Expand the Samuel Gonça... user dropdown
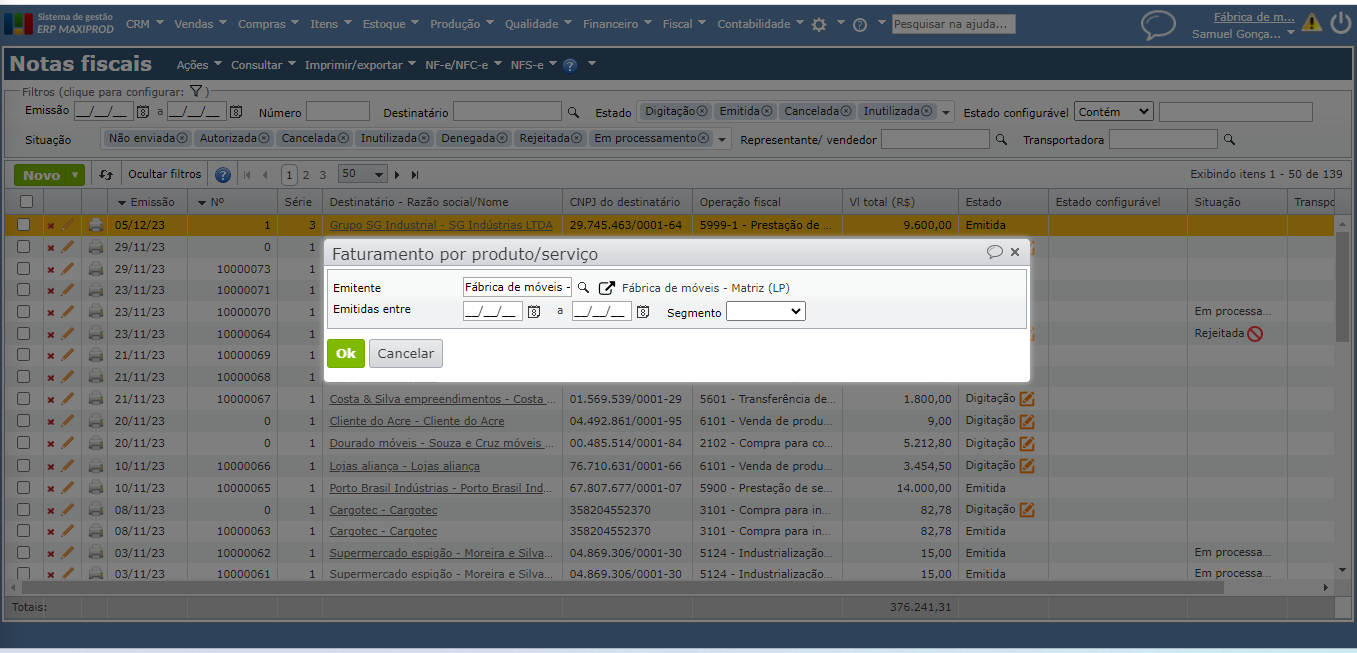Image resolution: width=1357 pixels, height=653 pixels. (1290, 34)
